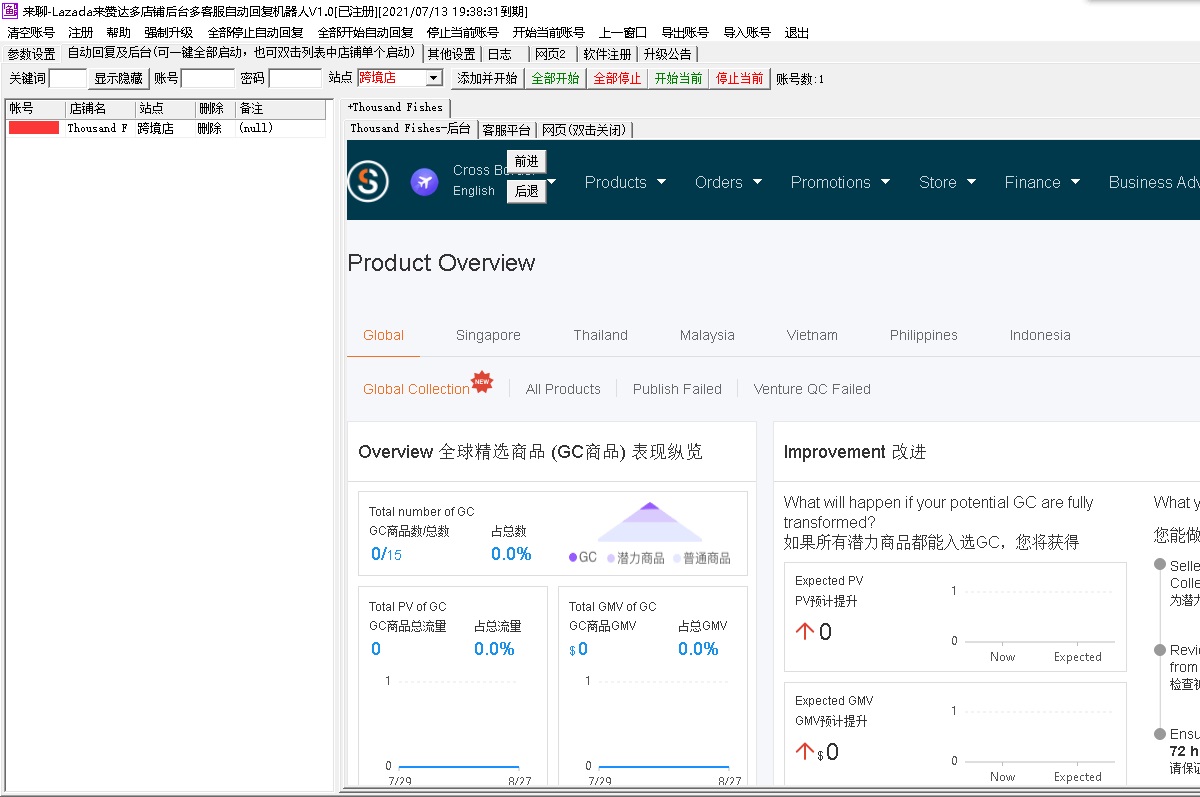1200x797 pixels.
Task: Click the 前进 forward button
Action: [526, 161]
